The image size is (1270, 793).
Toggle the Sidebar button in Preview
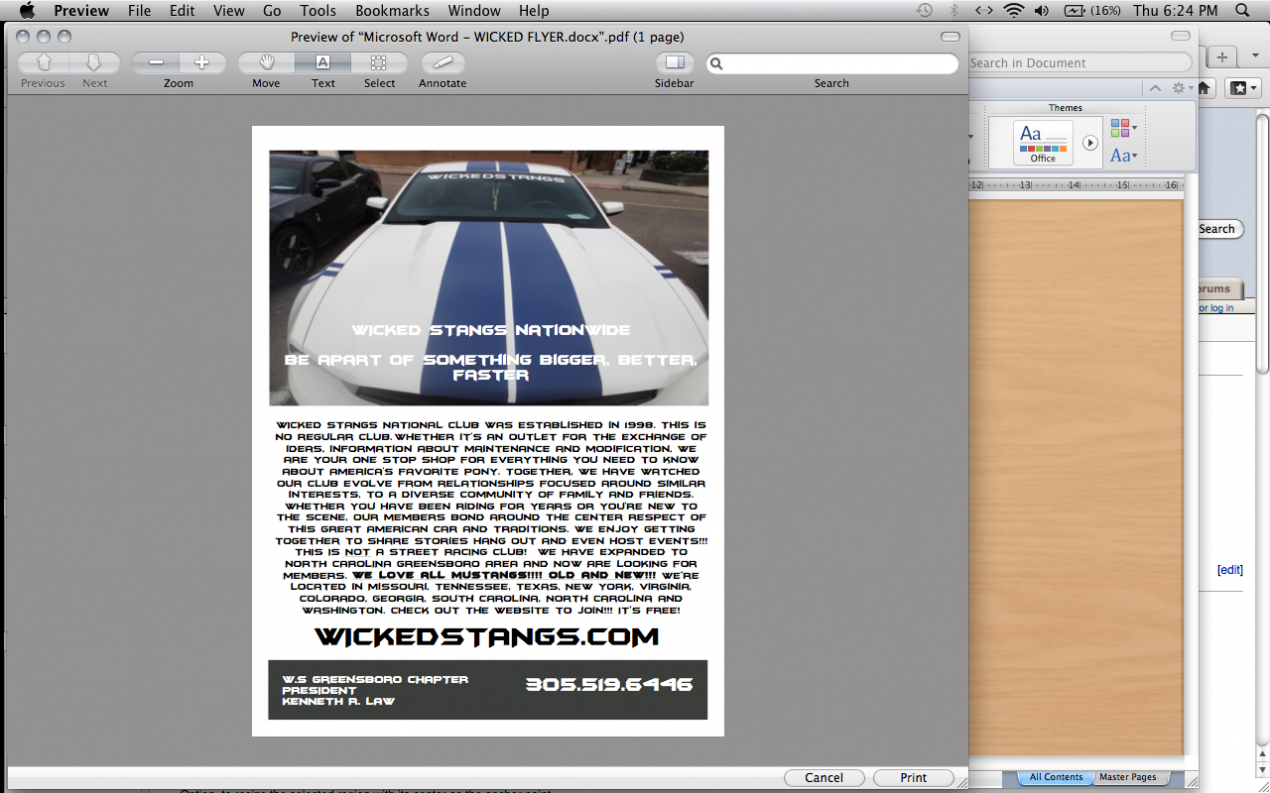point(675,63)
